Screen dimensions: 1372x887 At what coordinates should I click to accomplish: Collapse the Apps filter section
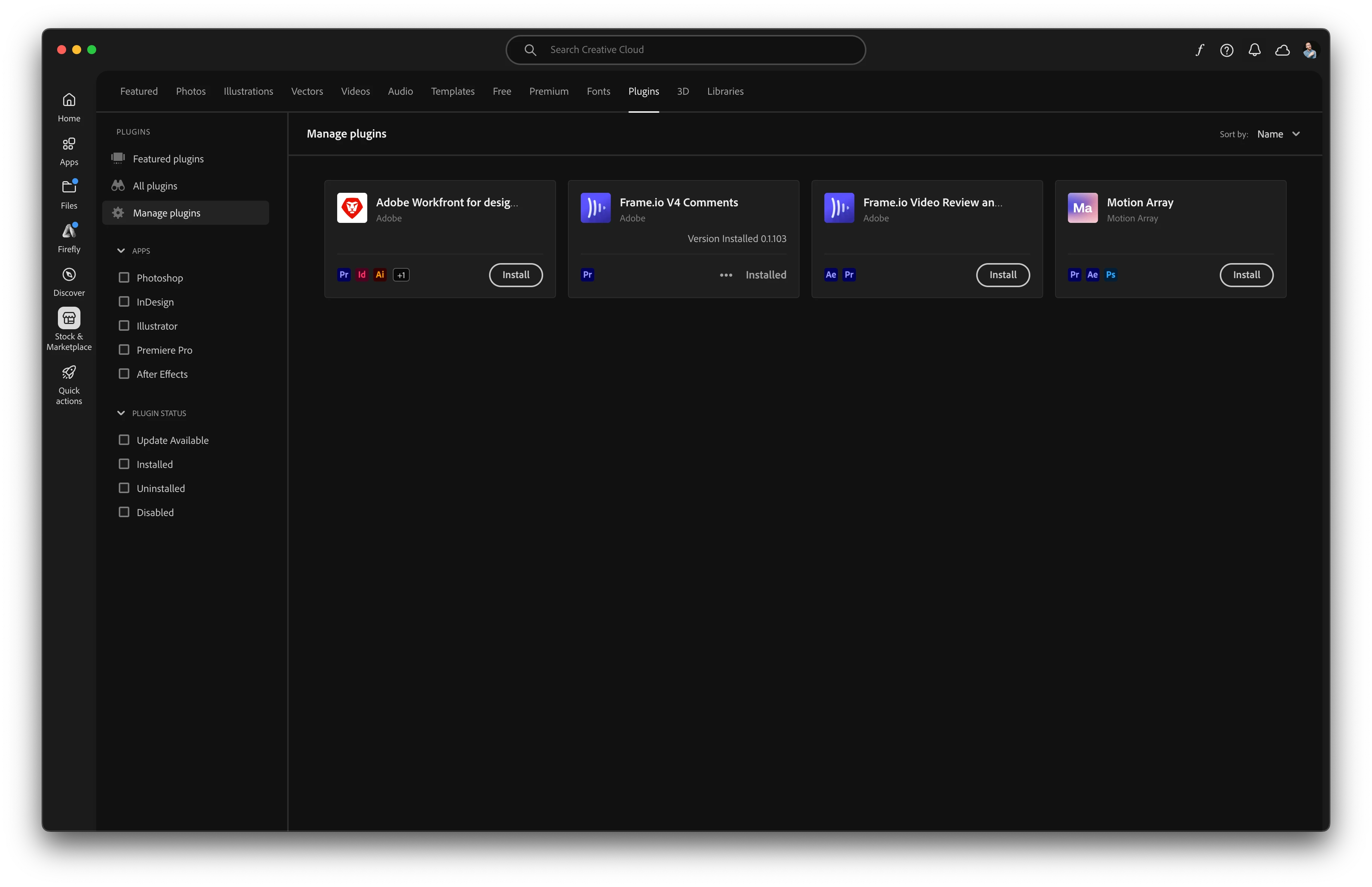[121, 251]
